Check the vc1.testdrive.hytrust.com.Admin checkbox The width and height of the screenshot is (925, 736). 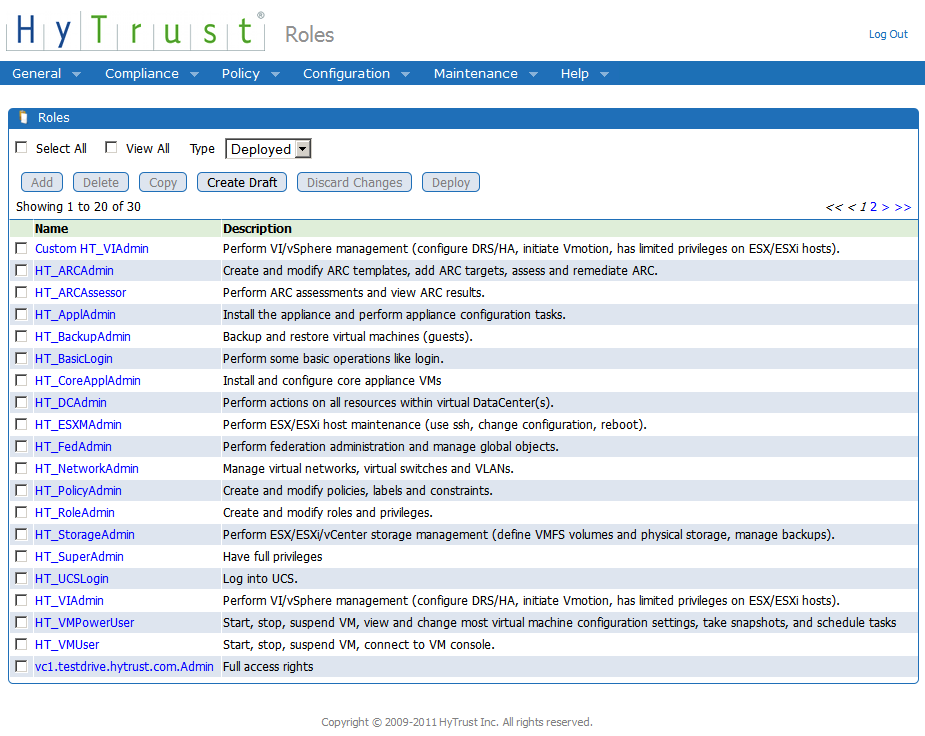tap(21, 666)
